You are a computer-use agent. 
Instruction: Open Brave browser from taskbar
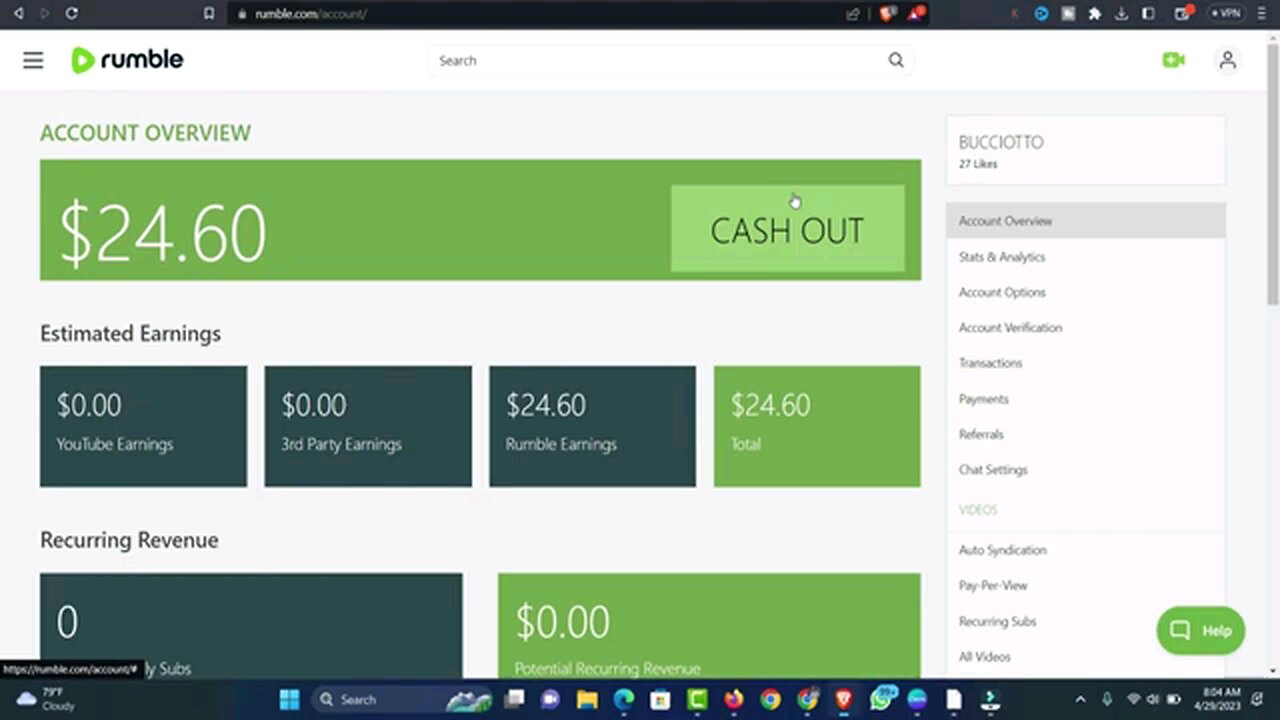[843, 699]
